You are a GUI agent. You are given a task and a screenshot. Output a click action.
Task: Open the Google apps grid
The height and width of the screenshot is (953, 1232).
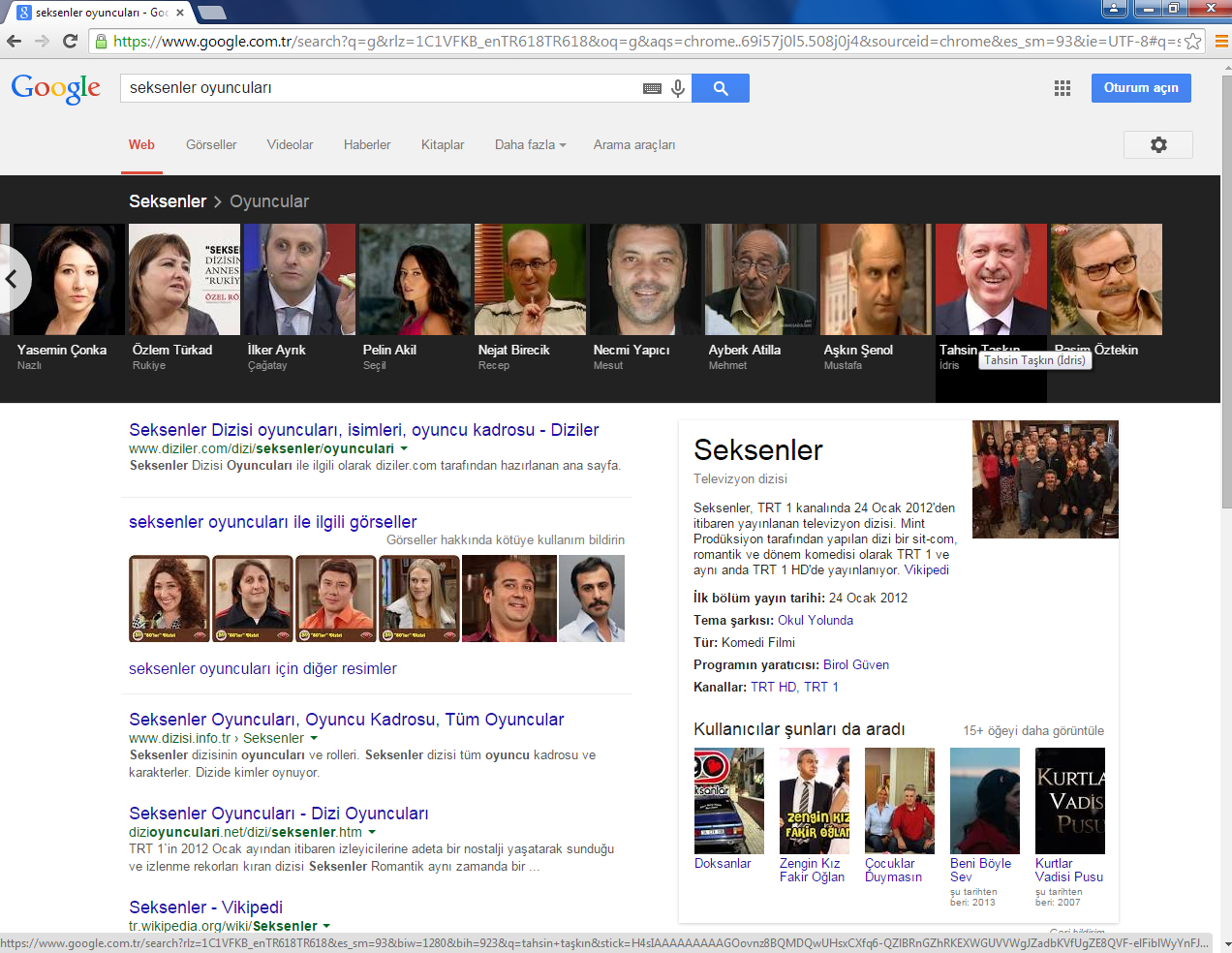[1063, 88]
